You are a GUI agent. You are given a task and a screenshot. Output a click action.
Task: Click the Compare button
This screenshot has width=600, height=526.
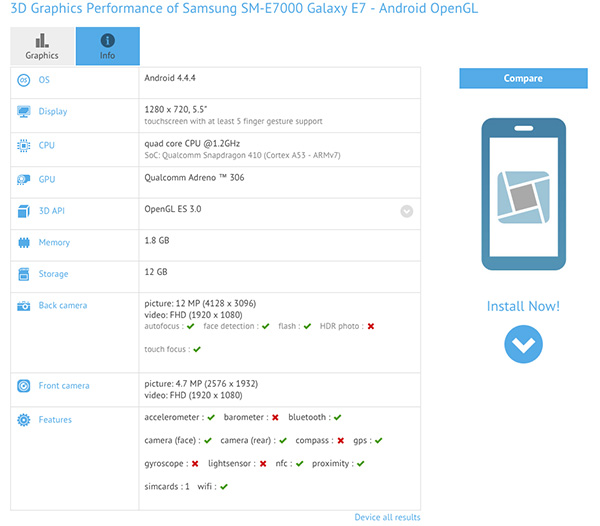[523, 78]
